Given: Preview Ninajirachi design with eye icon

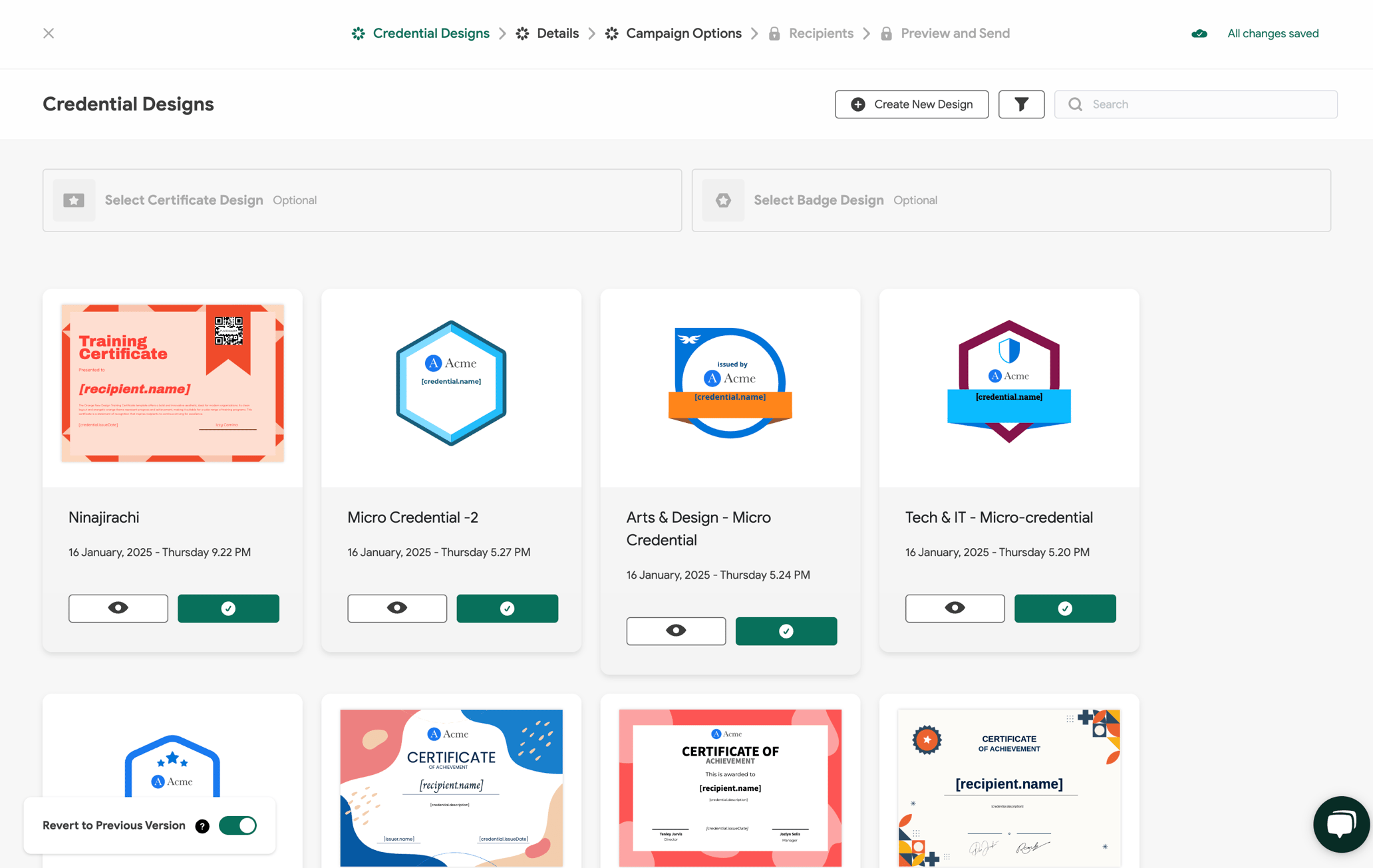Looking at the screenshot, I should 118,608.
